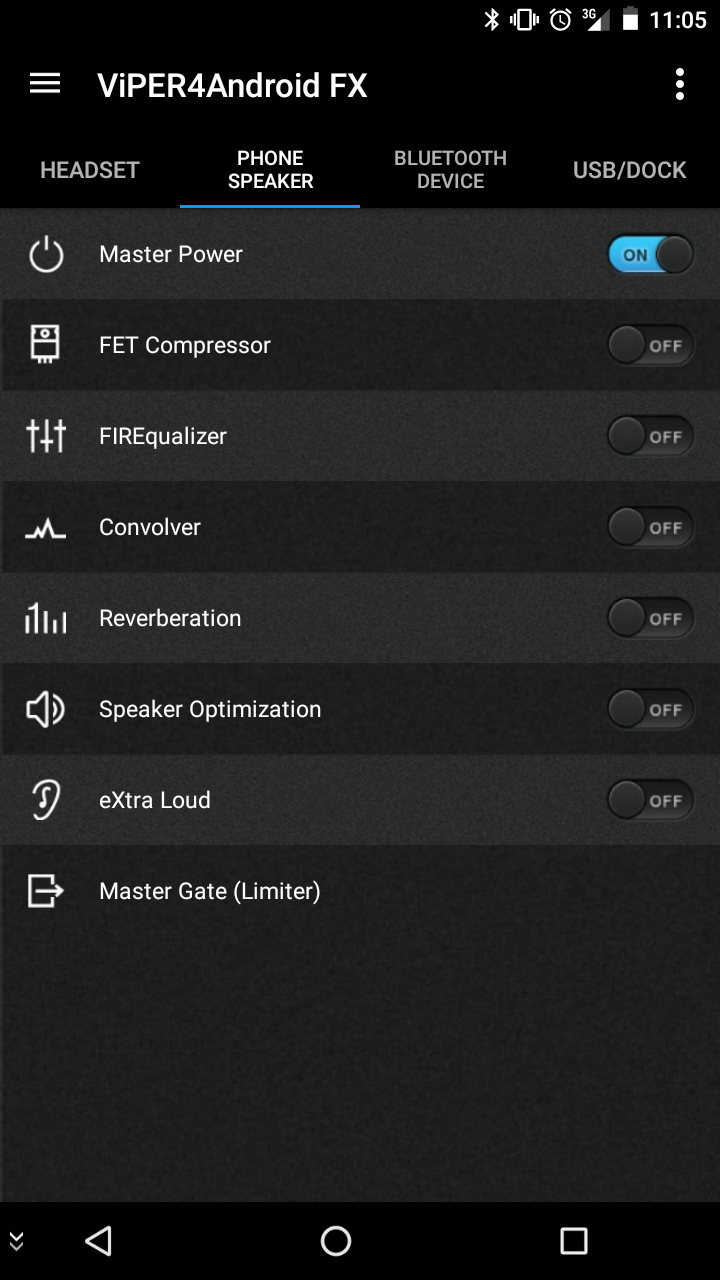The width and height of the screenshot is (720, 1280).
Task: Tap the Convolver waveform icon
Action: click(x=46, y=529)
